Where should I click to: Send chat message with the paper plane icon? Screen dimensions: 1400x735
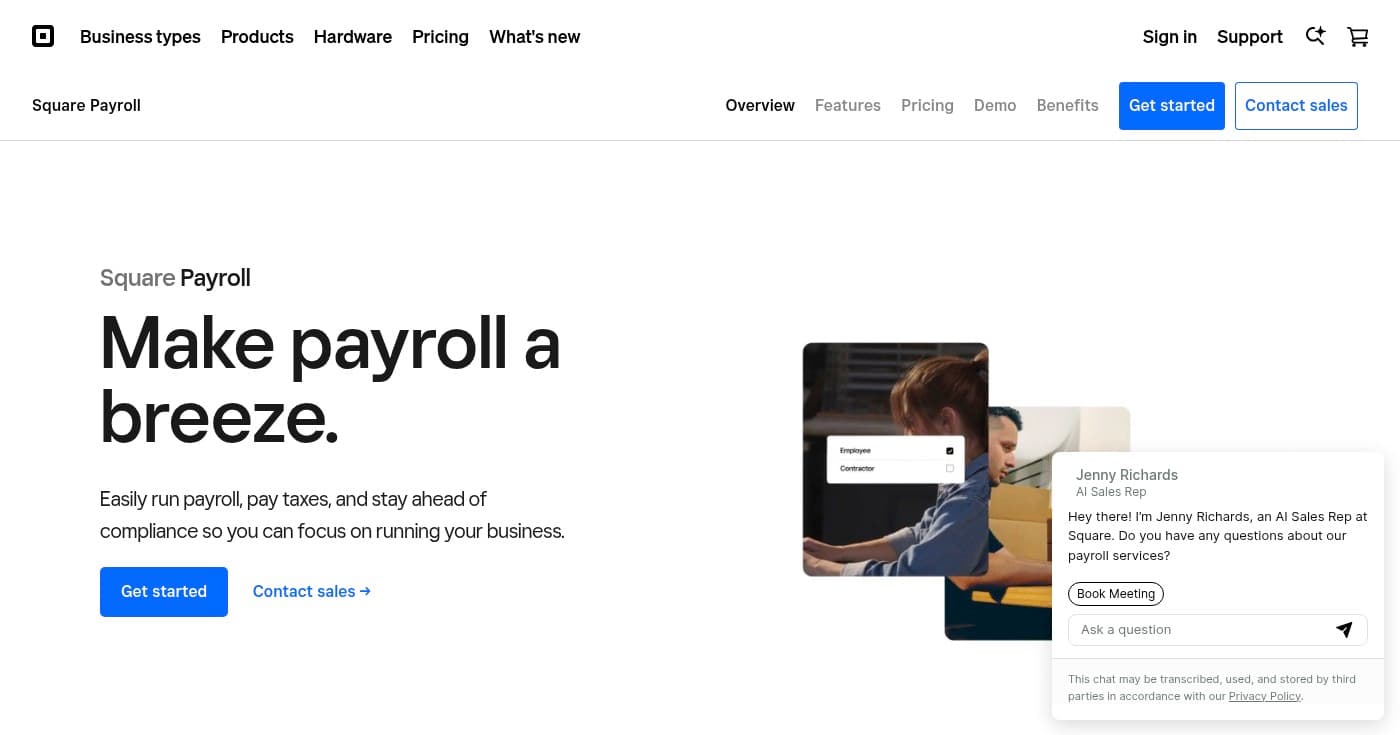[1344, 629]
